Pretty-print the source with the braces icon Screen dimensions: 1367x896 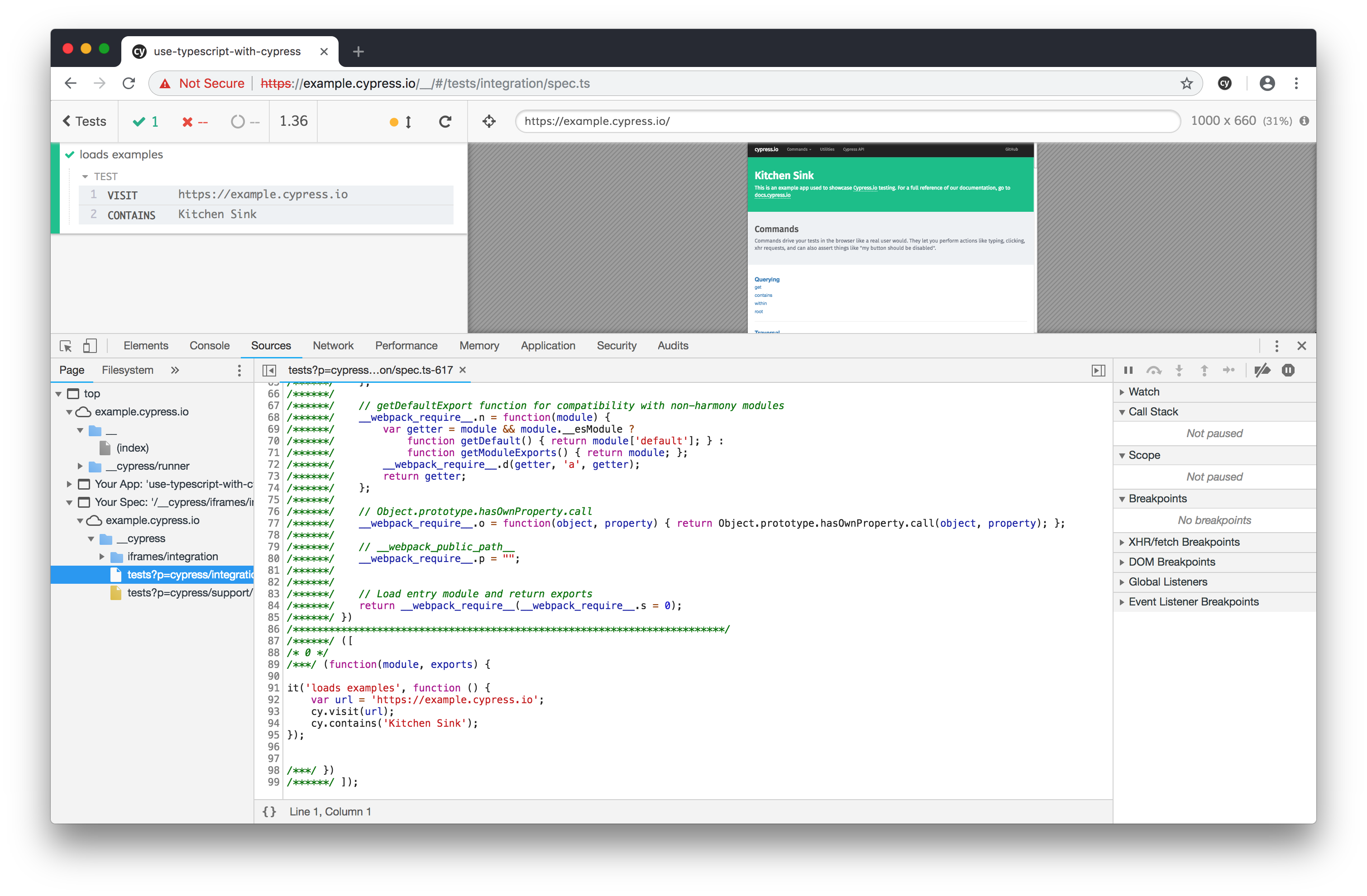tap(269, 811)
